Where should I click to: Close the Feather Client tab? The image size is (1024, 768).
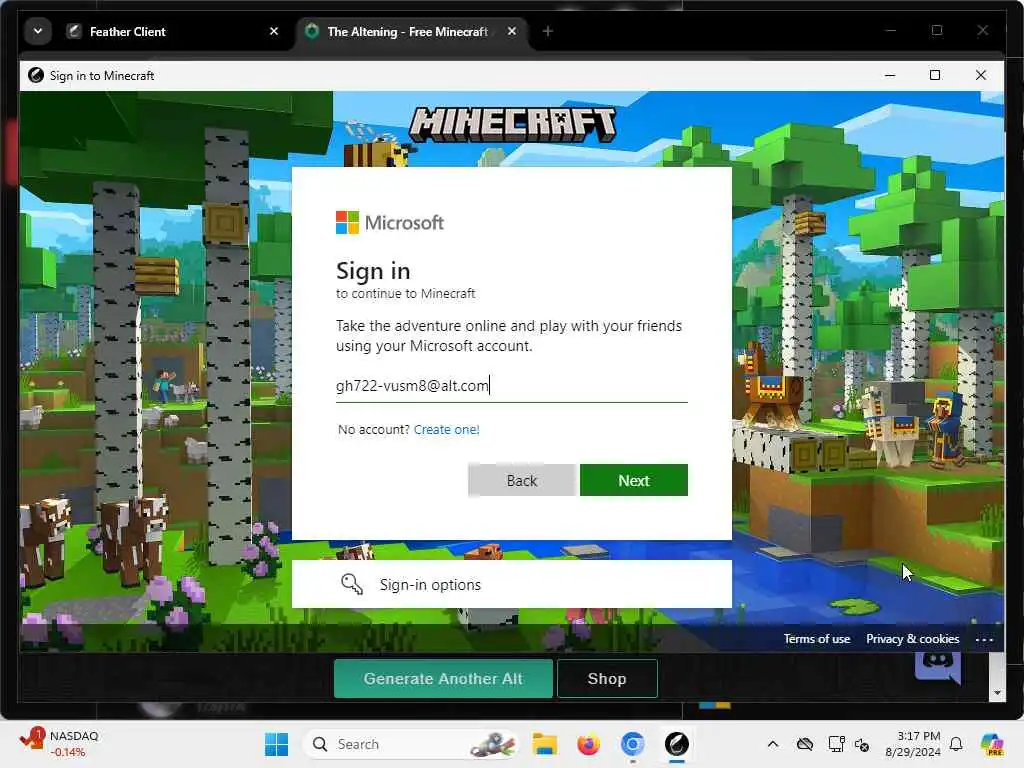tap(274, 31)
